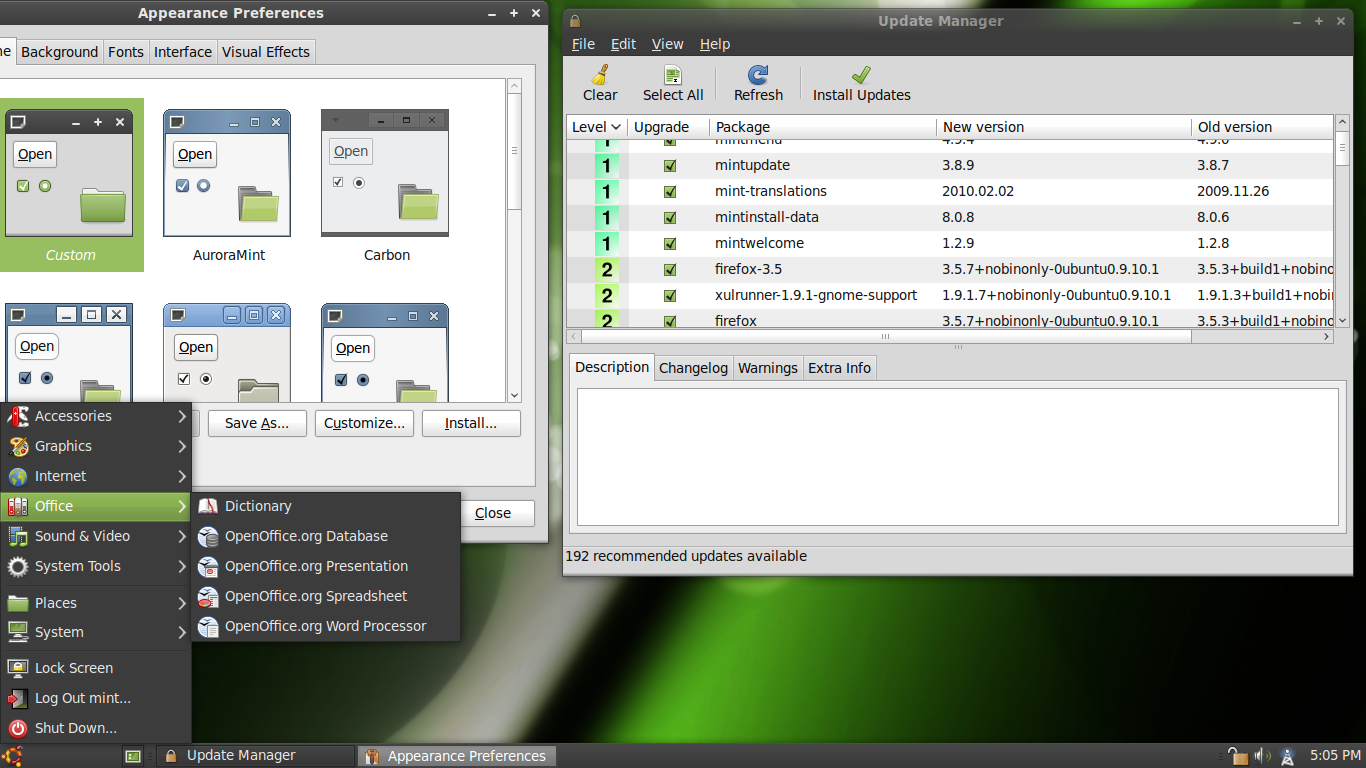Launch OpenOffice.org Presentation

(x=326, y=566)
